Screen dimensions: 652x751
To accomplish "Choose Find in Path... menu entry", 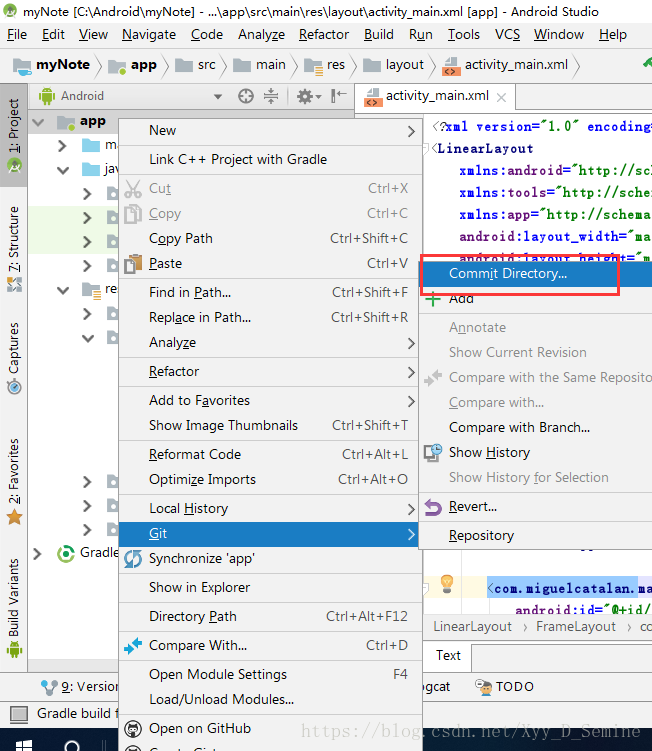I will [270, 293].
